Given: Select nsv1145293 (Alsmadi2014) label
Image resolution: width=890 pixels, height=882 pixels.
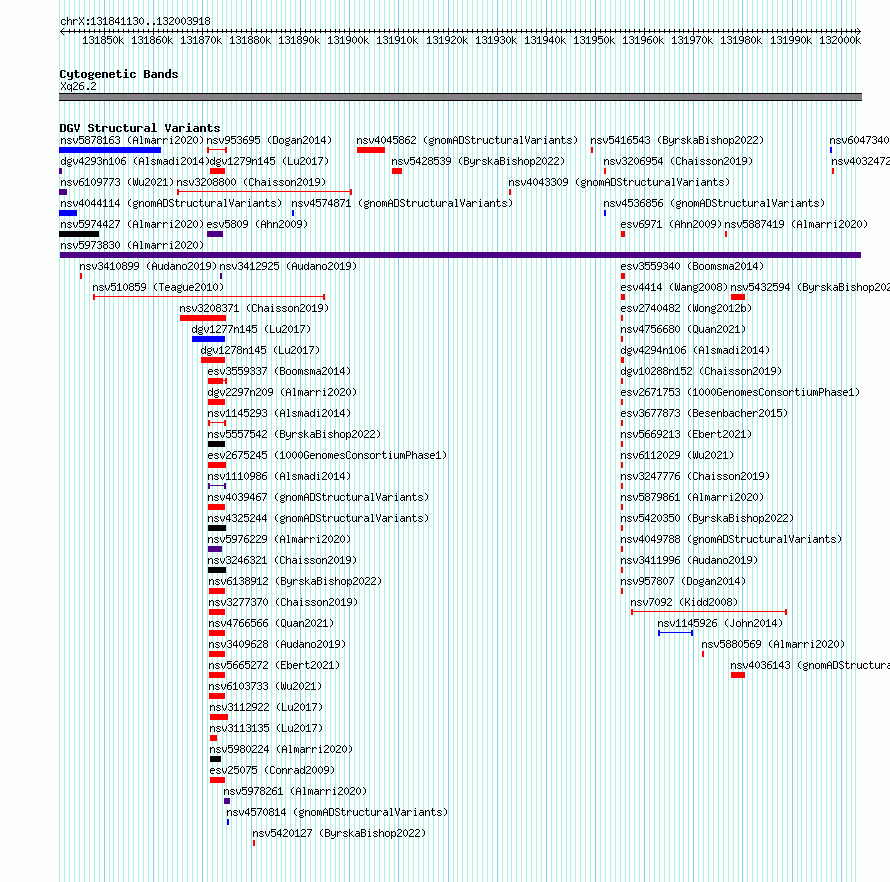Looking at the screenshot, I should click(x=279, y=413).
